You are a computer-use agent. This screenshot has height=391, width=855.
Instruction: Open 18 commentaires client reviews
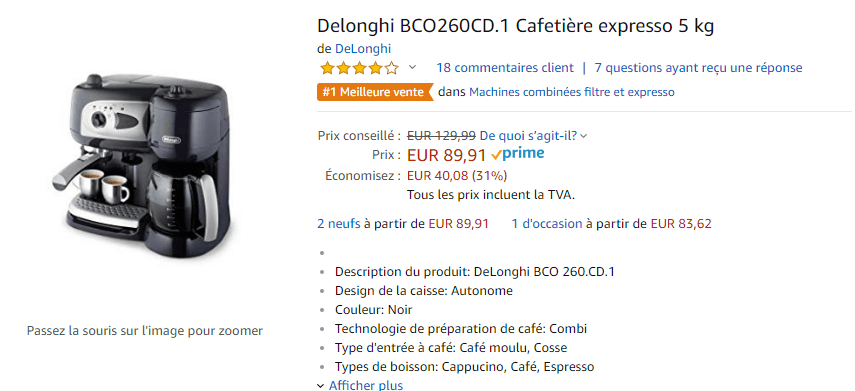(505, 68)
